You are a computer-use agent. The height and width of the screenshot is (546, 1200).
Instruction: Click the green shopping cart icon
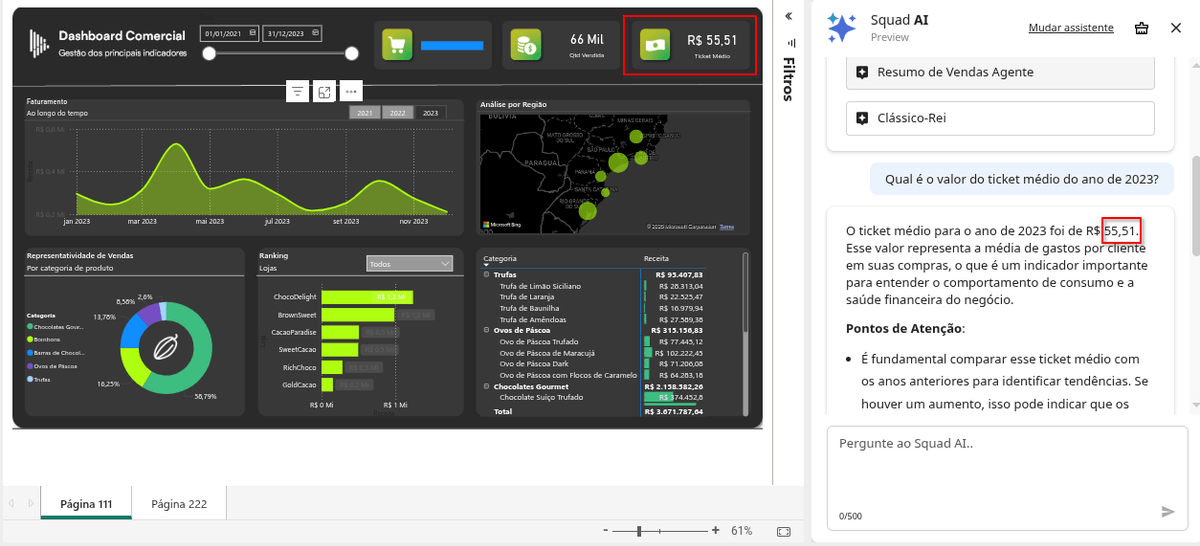(397, 45)
